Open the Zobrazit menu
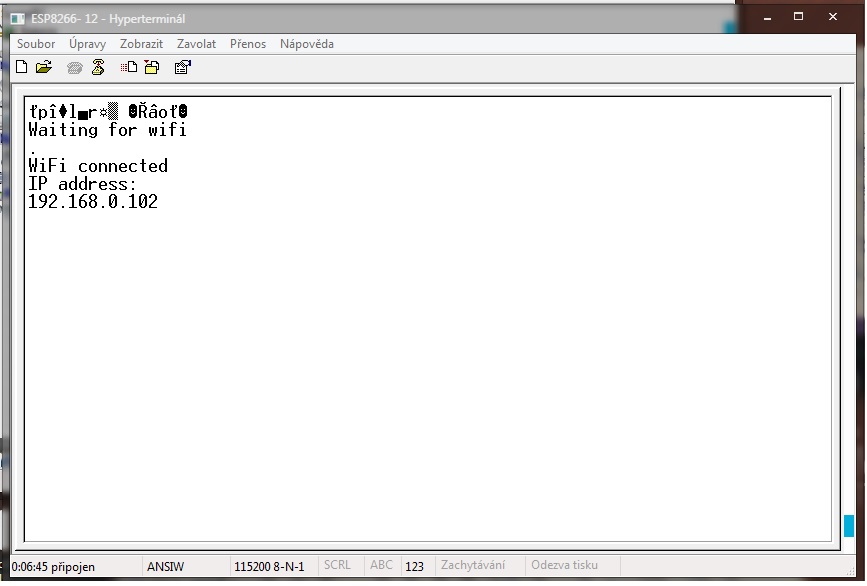Screen dimensions: 867x586 pyautogui.click(x=141, y=44)
